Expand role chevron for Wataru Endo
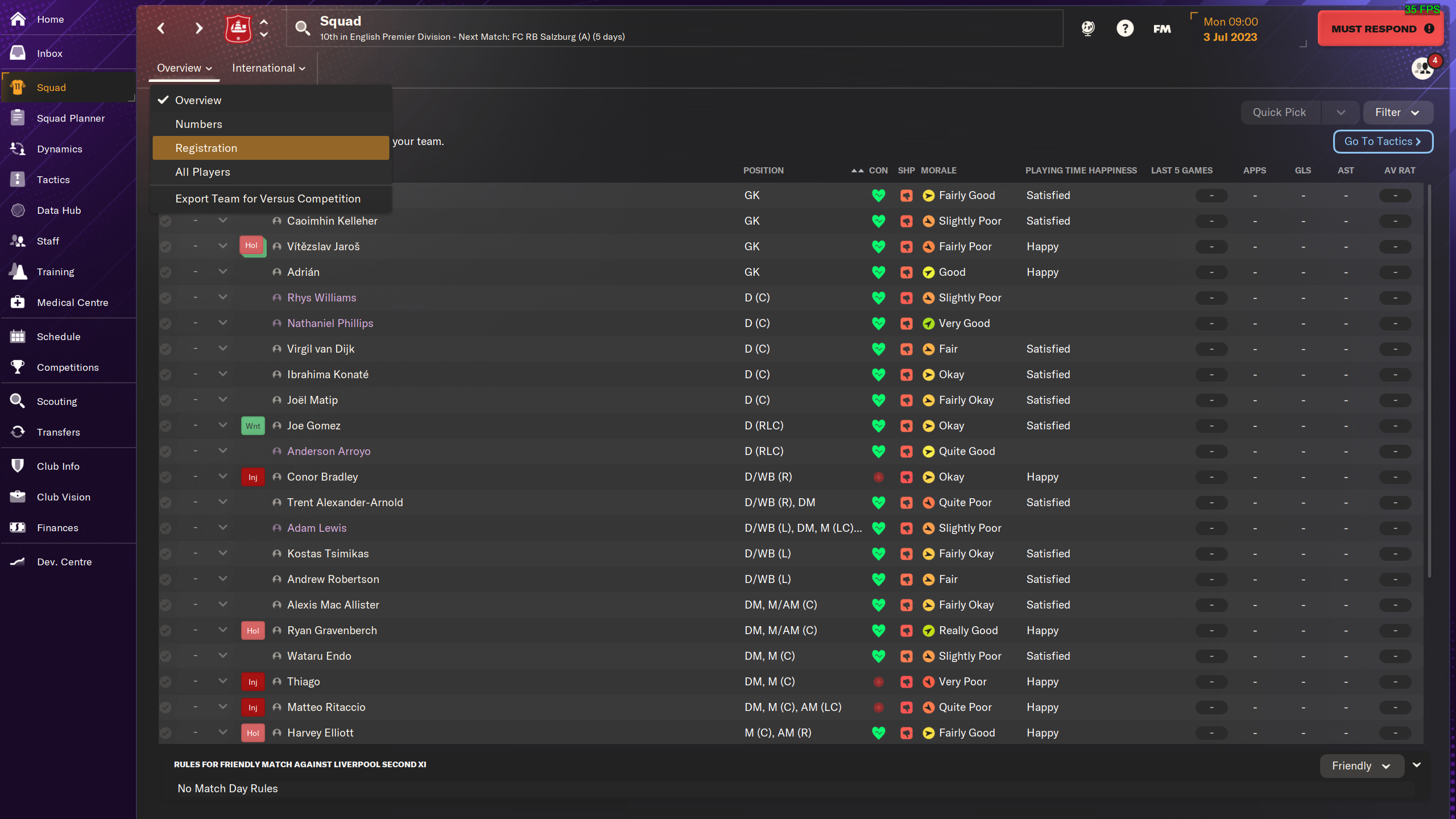 pyautogui.click(x=223, y=655)
